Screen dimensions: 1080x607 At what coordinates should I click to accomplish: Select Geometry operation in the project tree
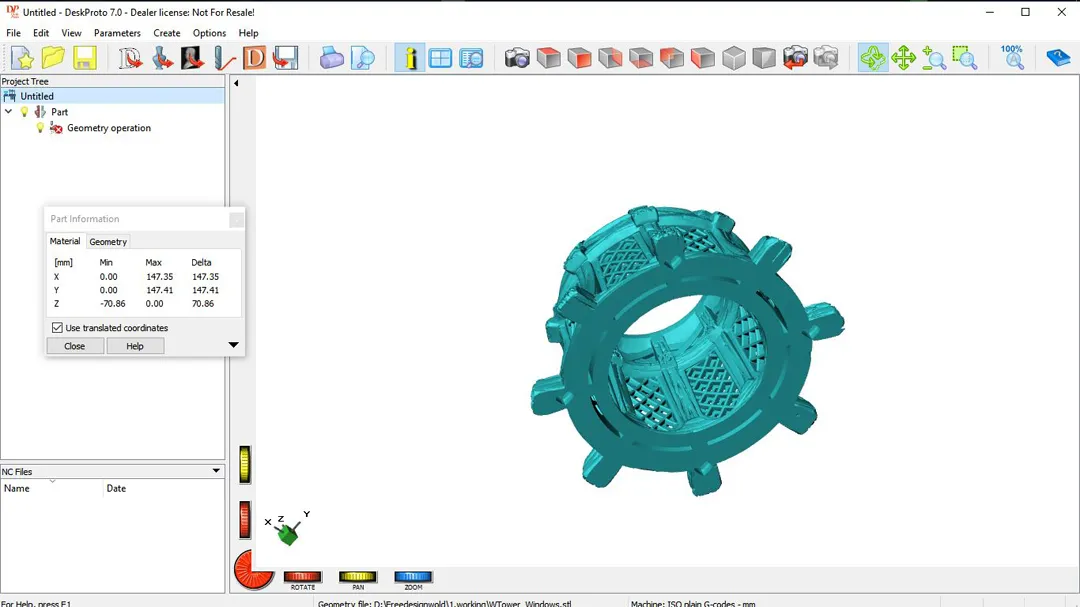point(109,127)
